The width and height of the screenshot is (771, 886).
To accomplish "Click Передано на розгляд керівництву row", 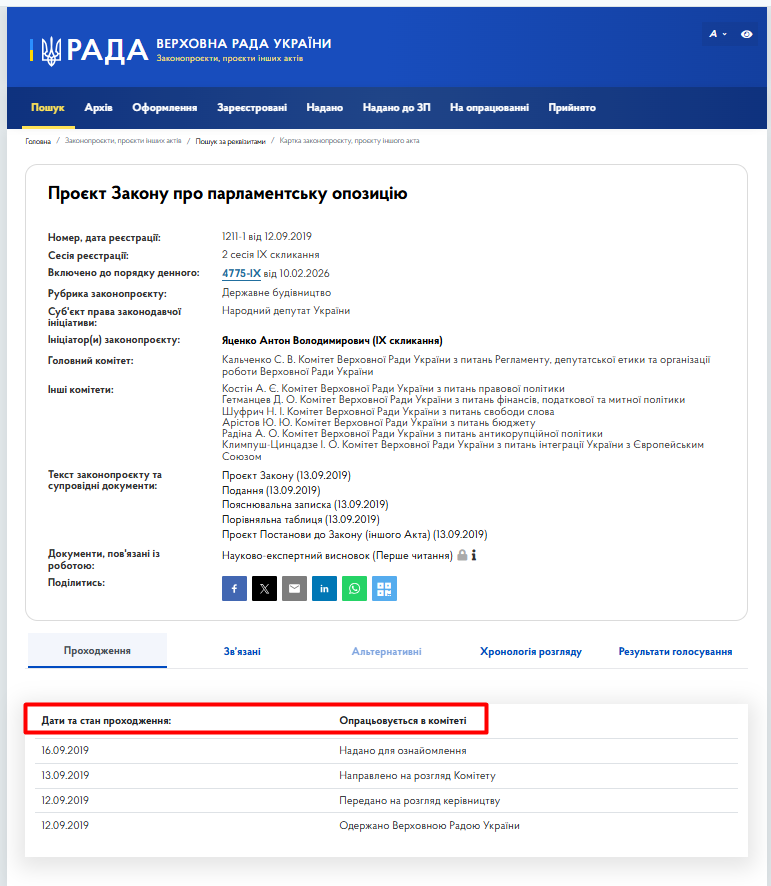I will (x=387, y=801).
